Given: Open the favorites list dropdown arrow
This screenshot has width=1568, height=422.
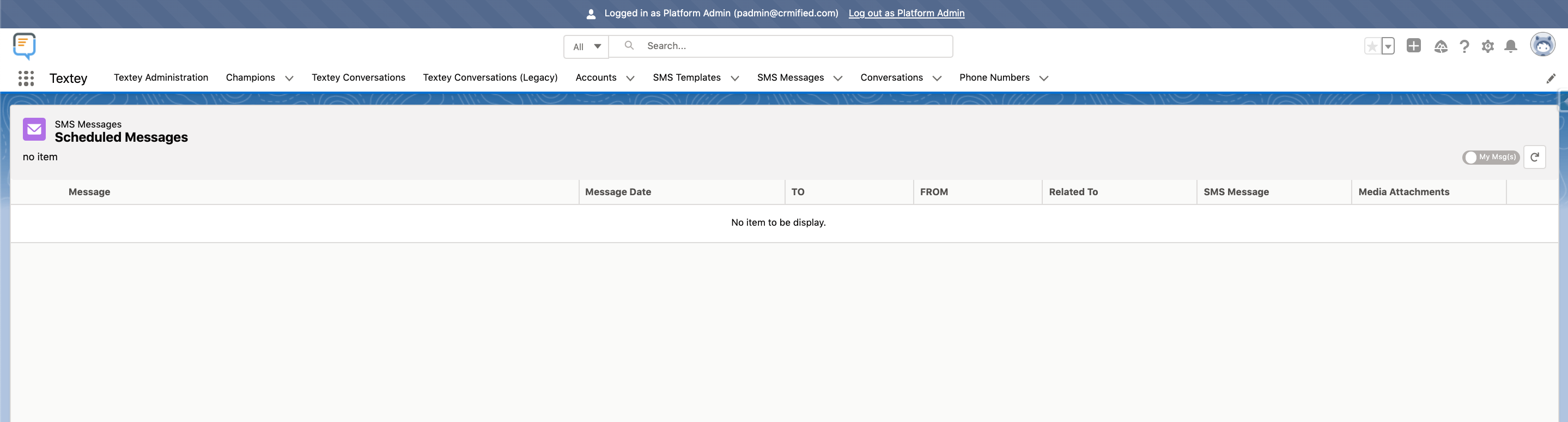Looking at the screenshot, I should 1388,46.
